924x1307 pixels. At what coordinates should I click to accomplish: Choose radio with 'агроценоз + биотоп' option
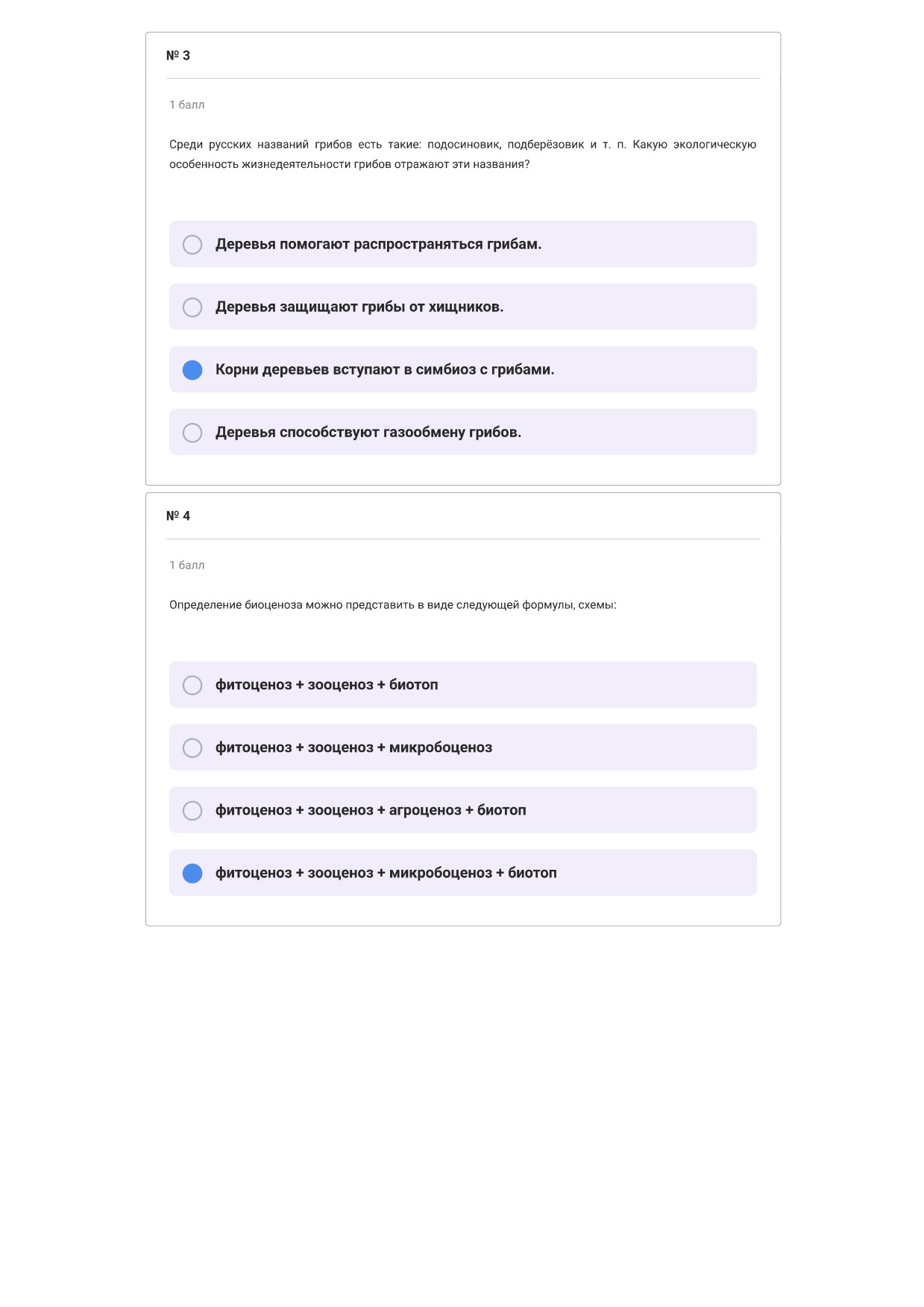192,810
